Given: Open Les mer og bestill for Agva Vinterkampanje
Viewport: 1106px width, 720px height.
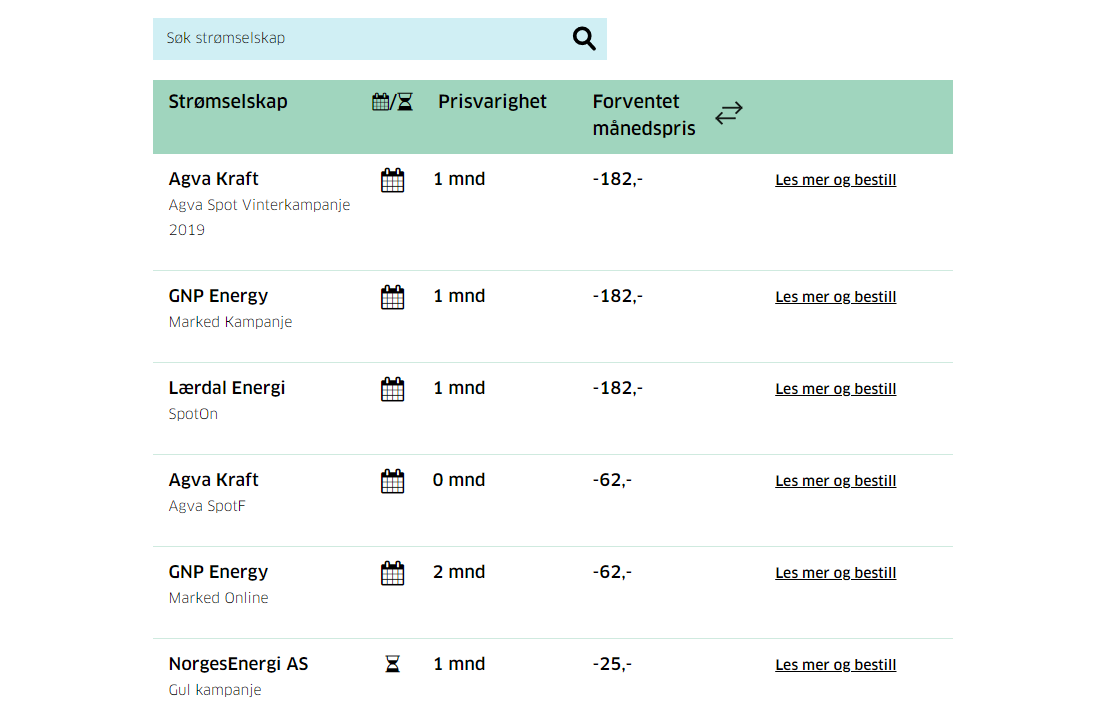Looking at the screenshot, I should pyautogui.click(x=835, y=181).
